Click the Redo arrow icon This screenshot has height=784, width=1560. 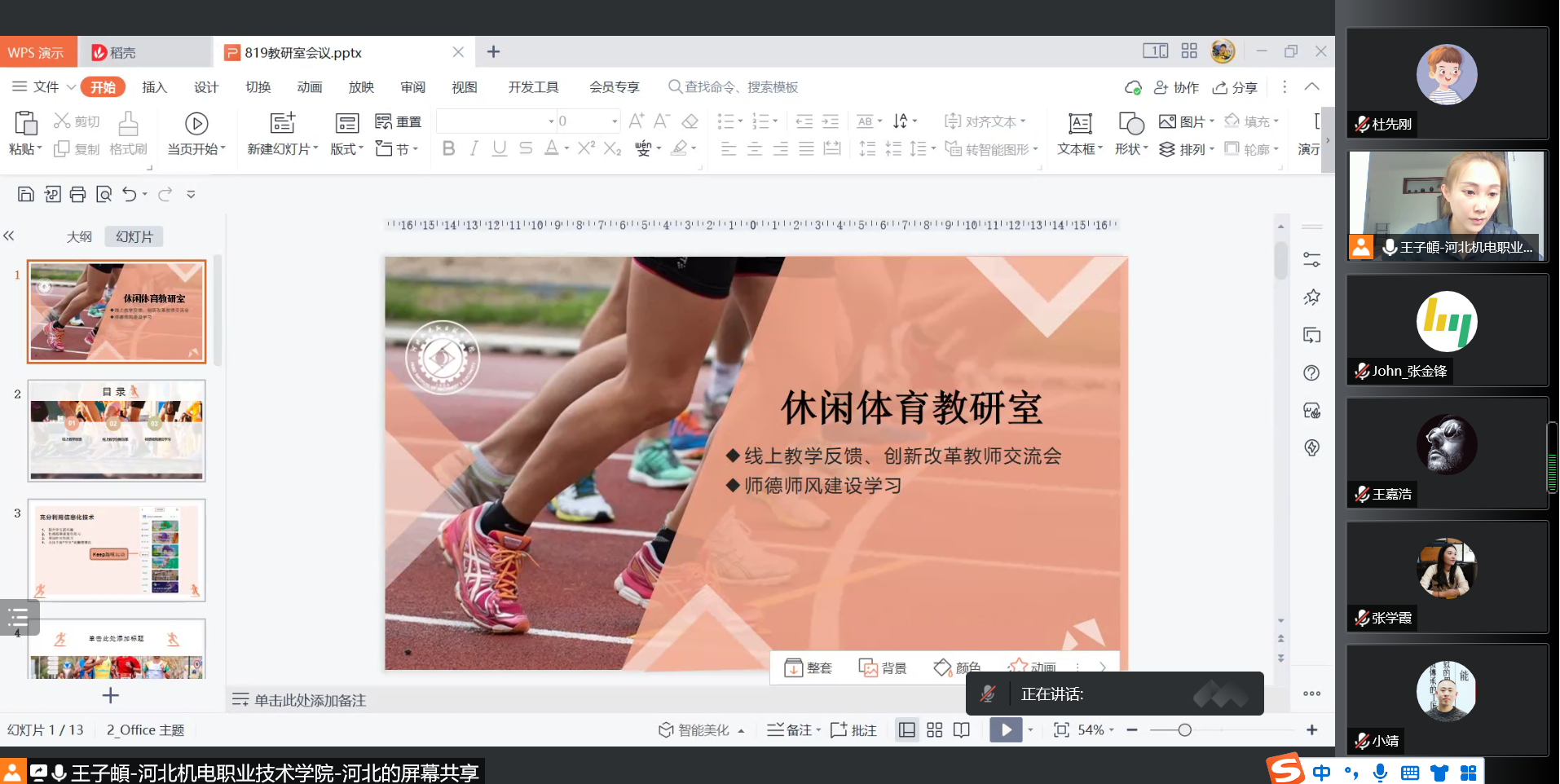(x=165, y=194)
